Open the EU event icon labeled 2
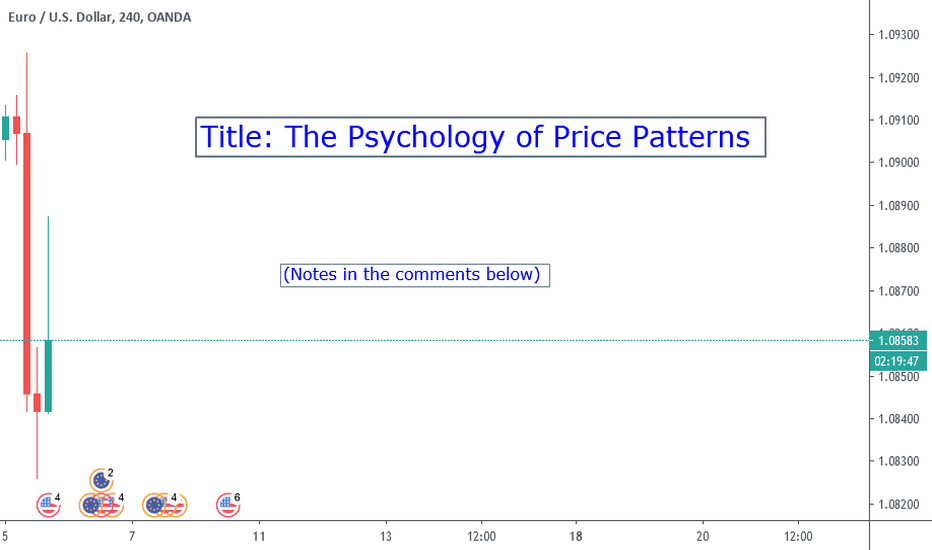Viewport: 932px width, 550px height. tap(101, 480)
